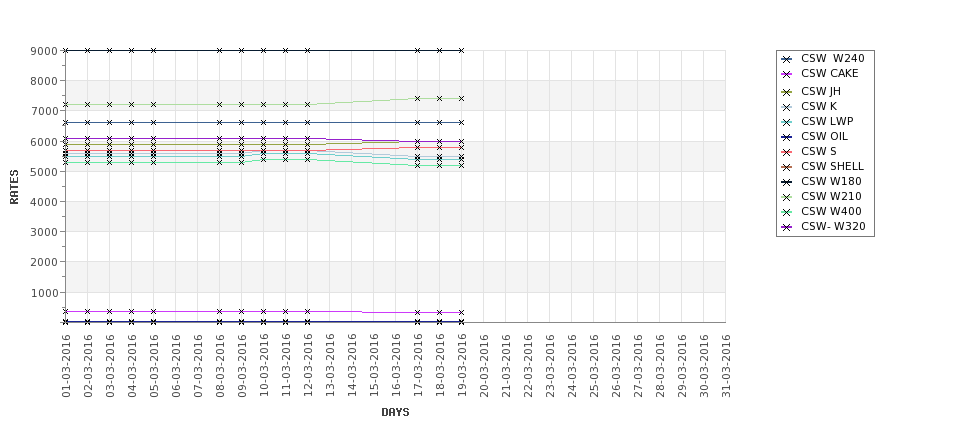
Task: Click the blue 6600 line point at 08-03-2016
Action: coord(219,122)
